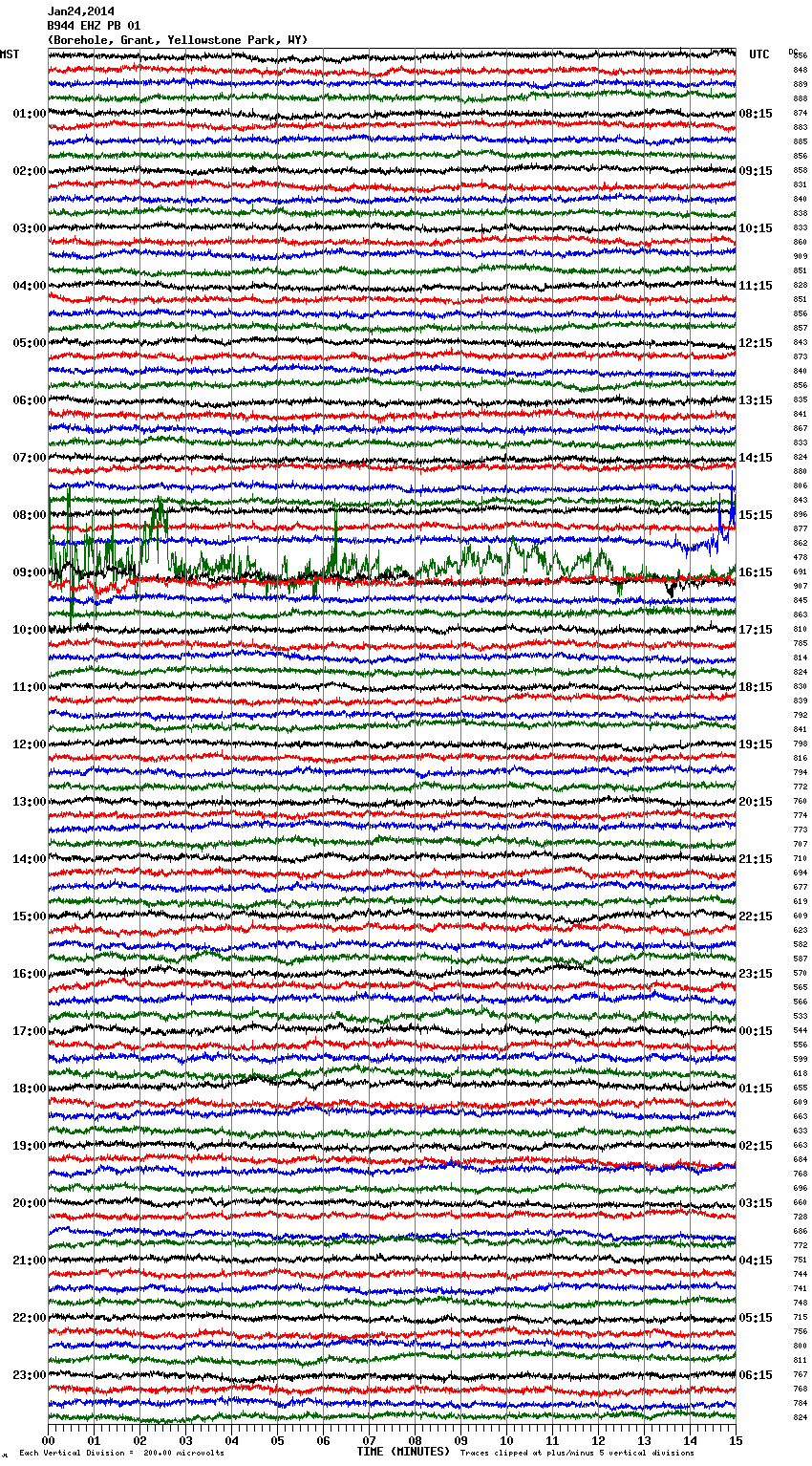812x1466 pixels.
Task: Click the 10:00 MST time label
Action: pyautogui.click(x=30, y=630)
